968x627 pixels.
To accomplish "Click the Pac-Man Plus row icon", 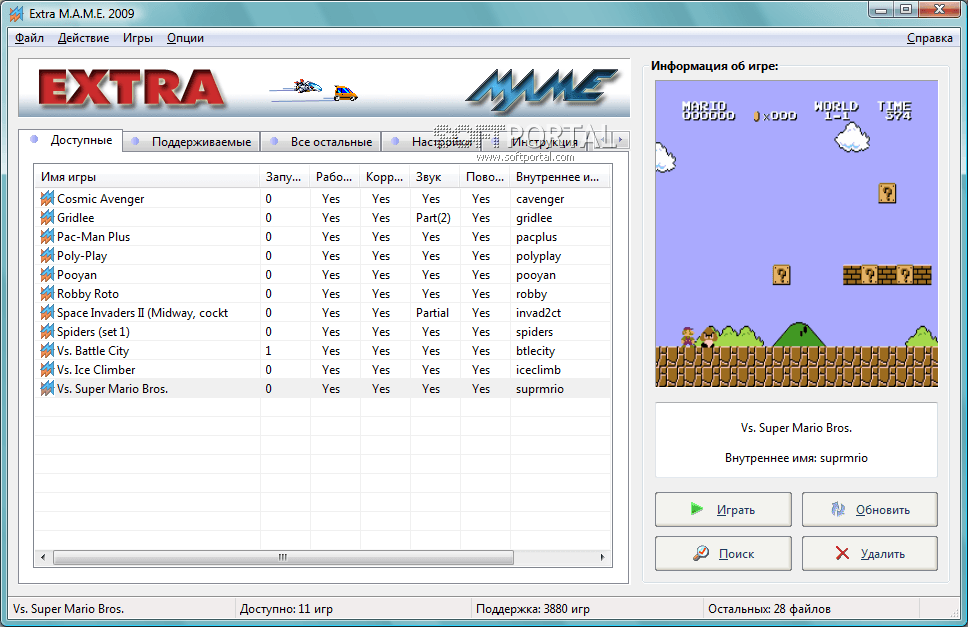I will (47, 236).
